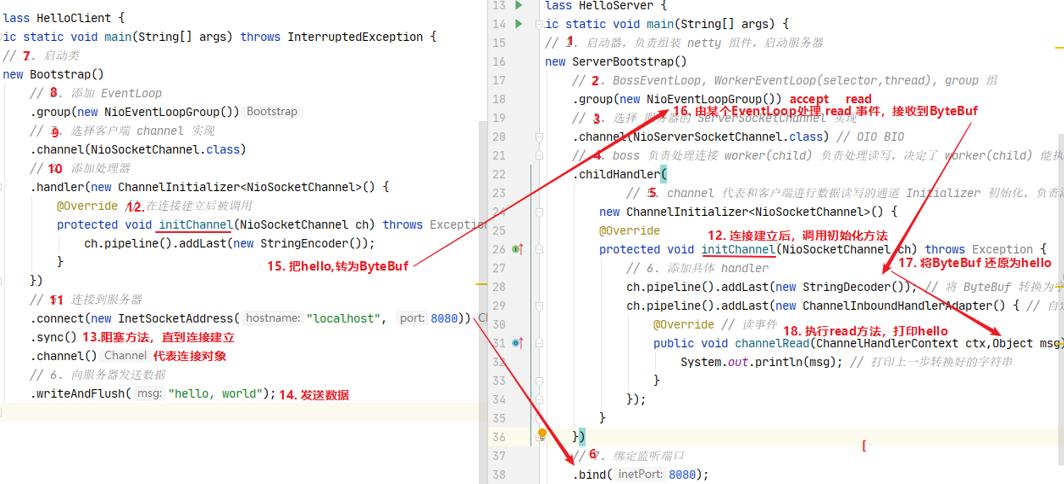Click NioEventLoopGroup in the client group call
The height and width of the screenshot is (484, 1064).
point(162,111)
